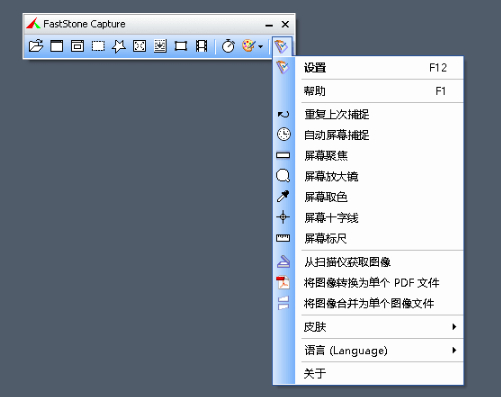This screenshot has width=501, height=397.
Task: Click the merge images icon in menu
Action: click(283, 303)
